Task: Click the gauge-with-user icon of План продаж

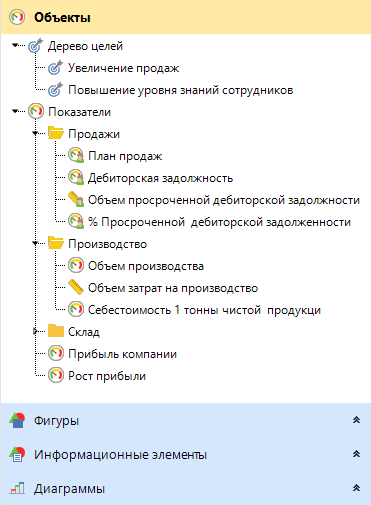Action: (76, 156)
